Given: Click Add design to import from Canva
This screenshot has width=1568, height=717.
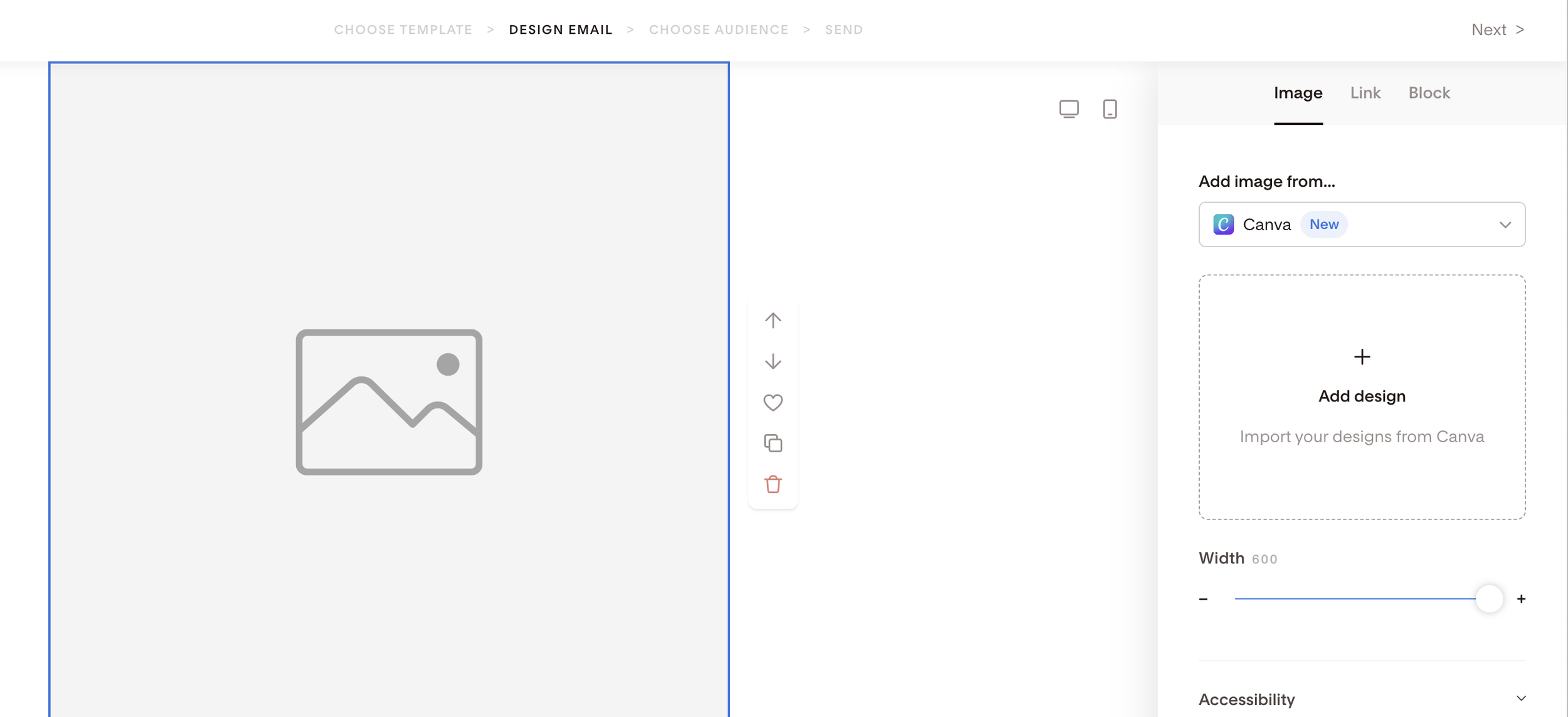Looking at the screenshot, I should coord(1362,396).
